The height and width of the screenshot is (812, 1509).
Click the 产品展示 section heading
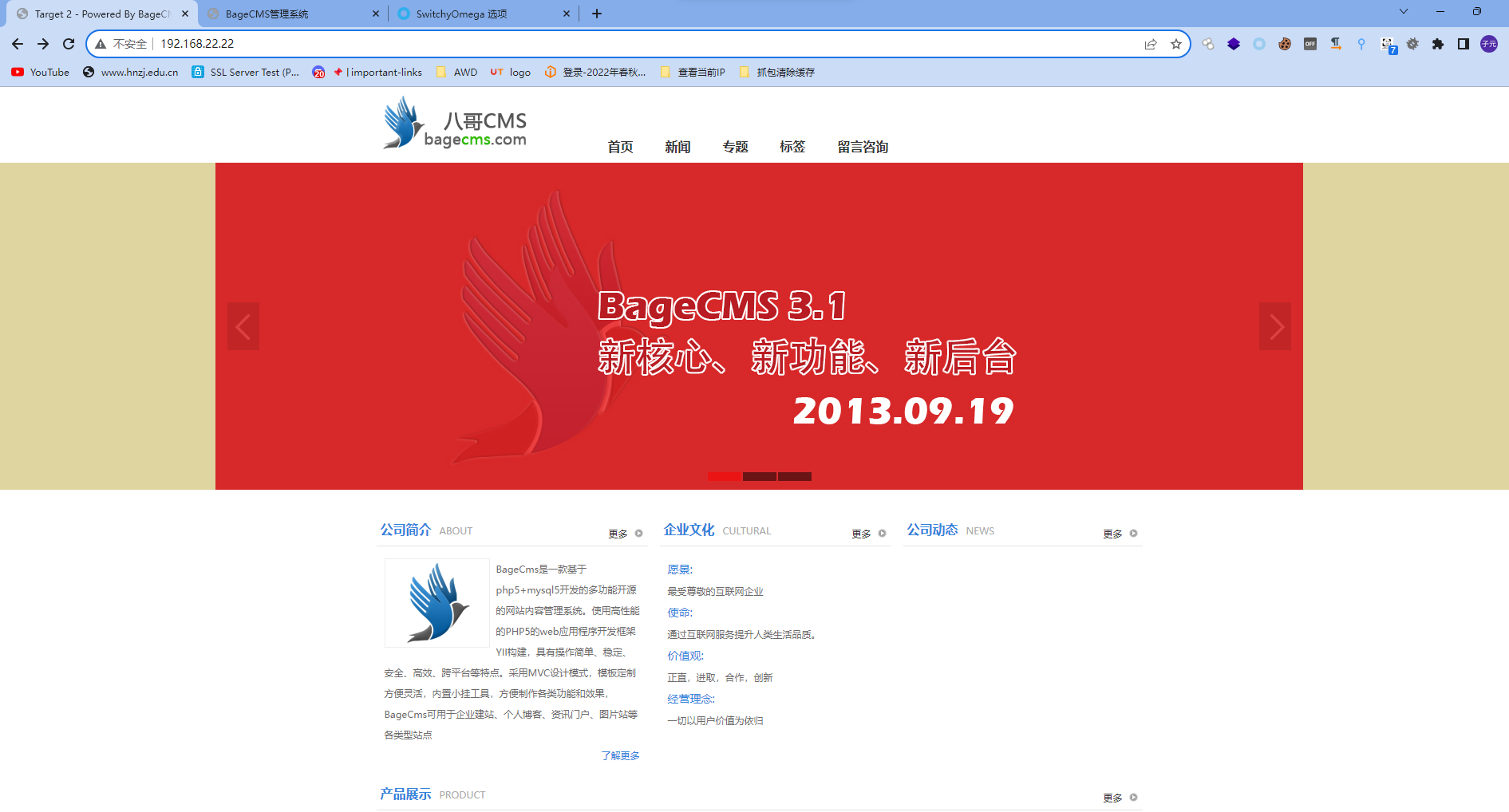(x=405, y=794)
